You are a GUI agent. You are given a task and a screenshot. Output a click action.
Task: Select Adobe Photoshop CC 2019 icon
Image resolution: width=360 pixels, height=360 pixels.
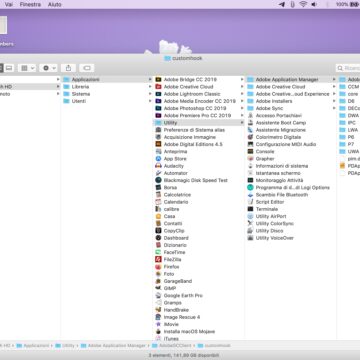[x=158, y=108]
